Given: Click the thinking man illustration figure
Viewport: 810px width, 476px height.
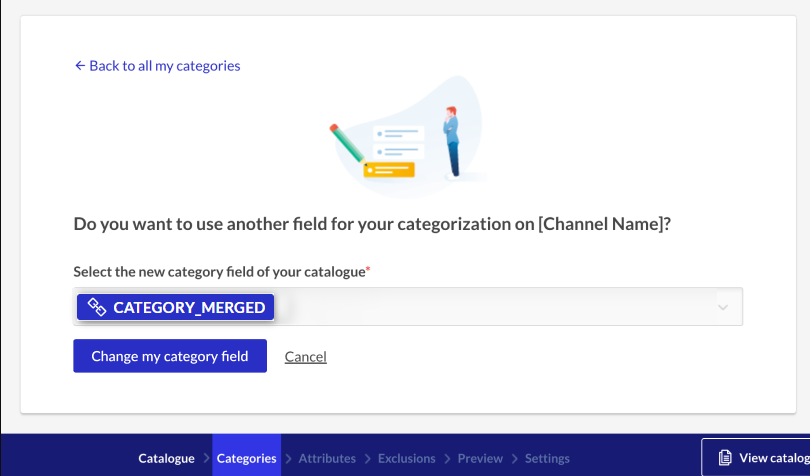Looking at the screenshot, I should click(x=451, y=142).
